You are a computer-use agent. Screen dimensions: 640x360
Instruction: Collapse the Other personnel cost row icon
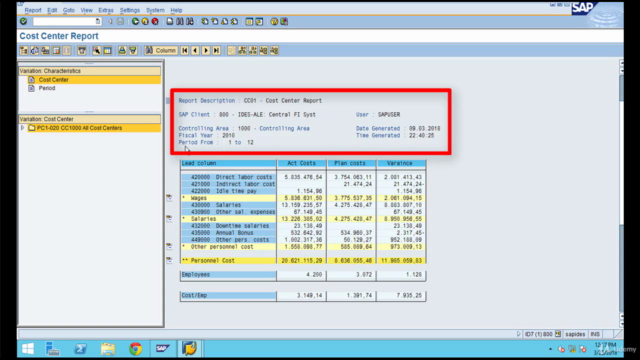[169, 247]
